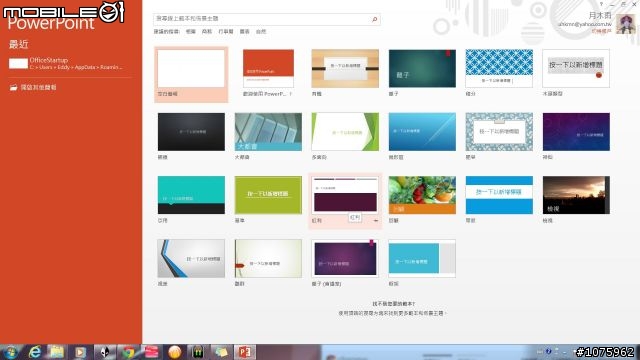Click the user profile photo
640x360 pixels.
coord(625,24)
